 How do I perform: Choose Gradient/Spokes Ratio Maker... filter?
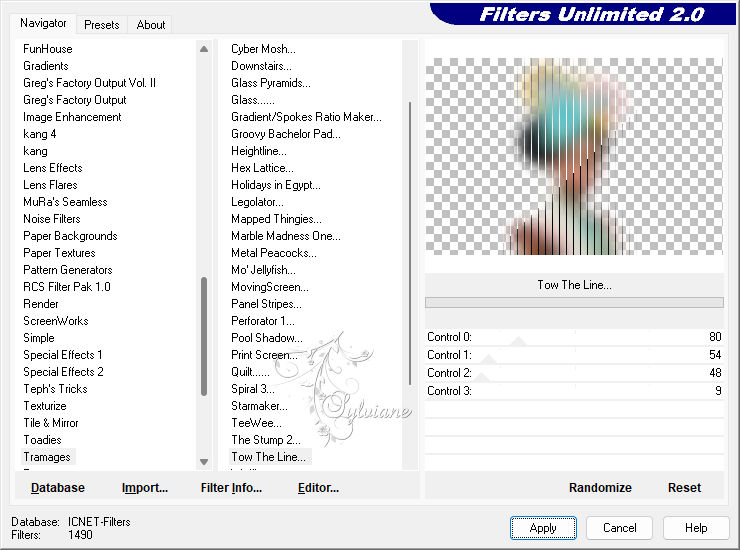[x=306, y=117]
